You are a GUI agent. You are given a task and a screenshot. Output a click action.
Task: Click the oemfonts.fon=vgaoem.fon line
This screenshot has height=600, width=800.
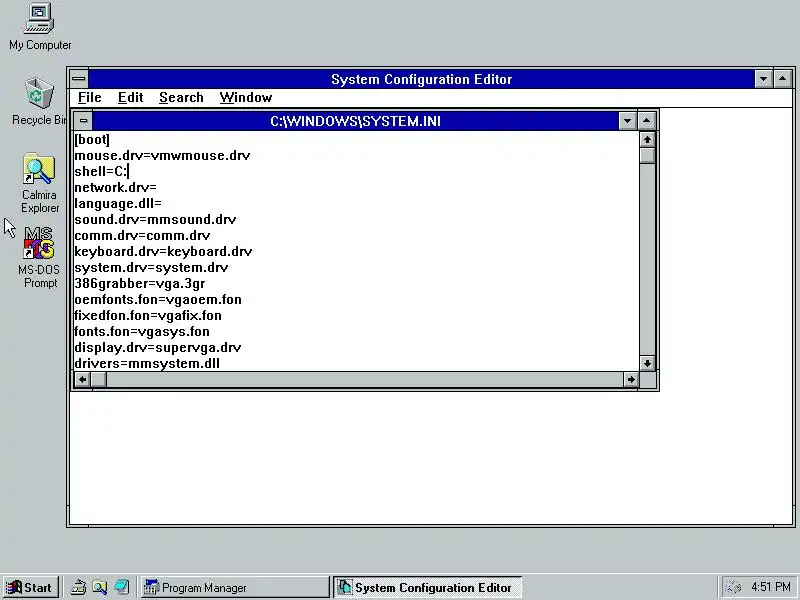pos(158,299)
